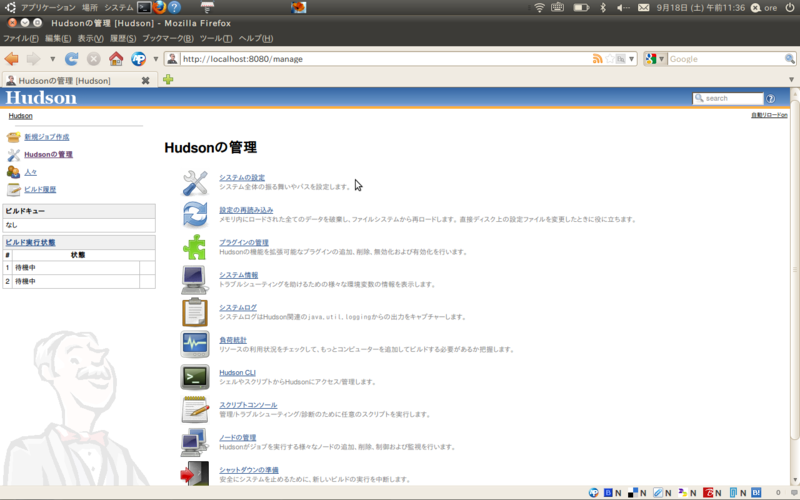This screenshot has height=500, width=800.
Task: Open the 設定の再読み込み link
Action: pos(246,210)
